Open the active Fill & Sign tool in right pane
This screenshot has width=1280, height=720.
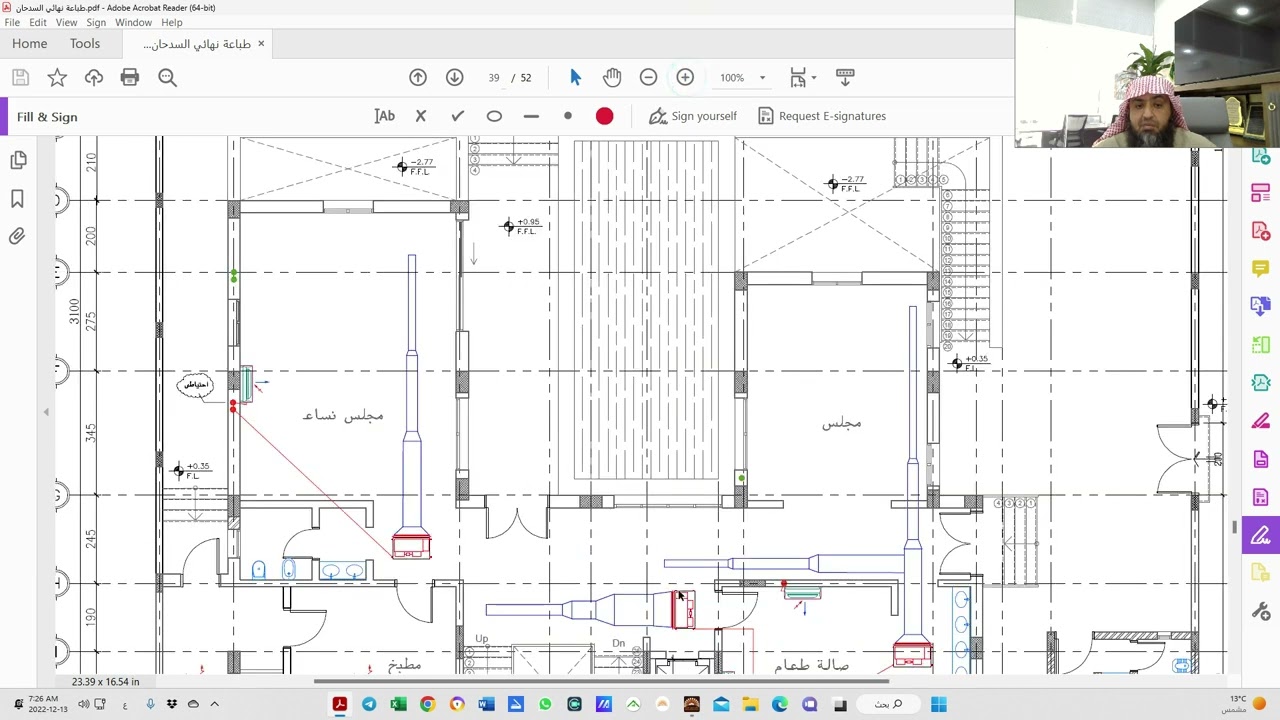[x=1260, y=535]
